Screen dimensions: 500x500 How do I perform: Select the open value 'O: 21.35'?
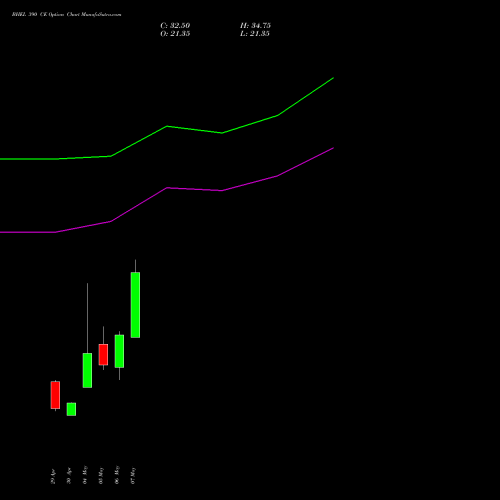point(175,34)
